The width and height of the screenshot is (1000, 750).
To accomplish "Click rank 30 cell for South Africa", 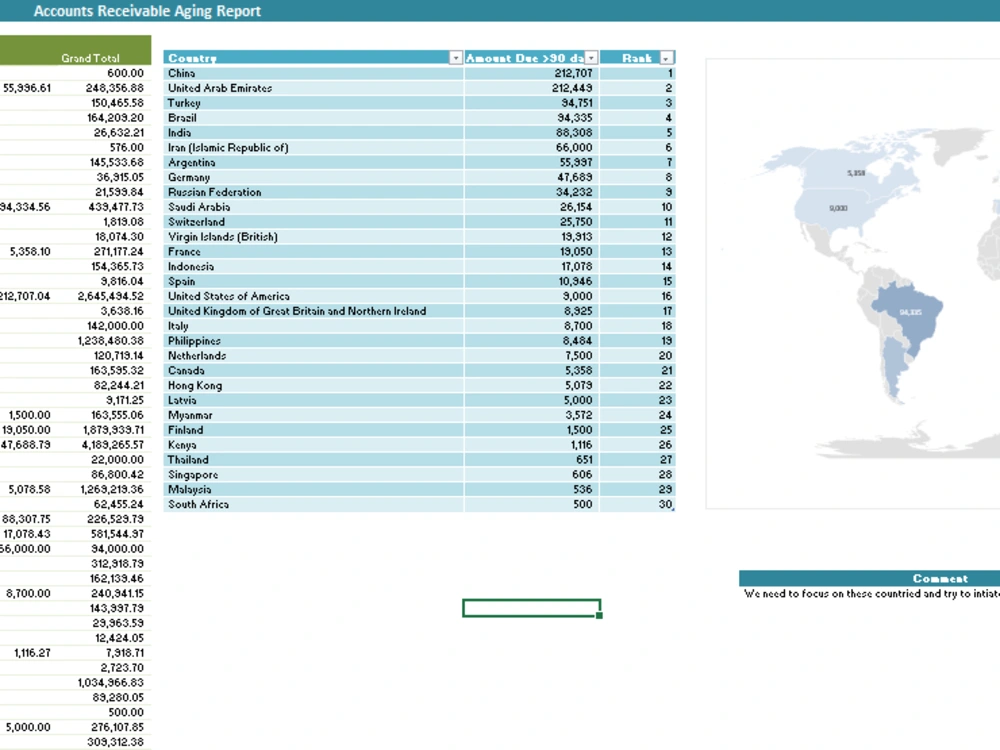I will [637, 504].
